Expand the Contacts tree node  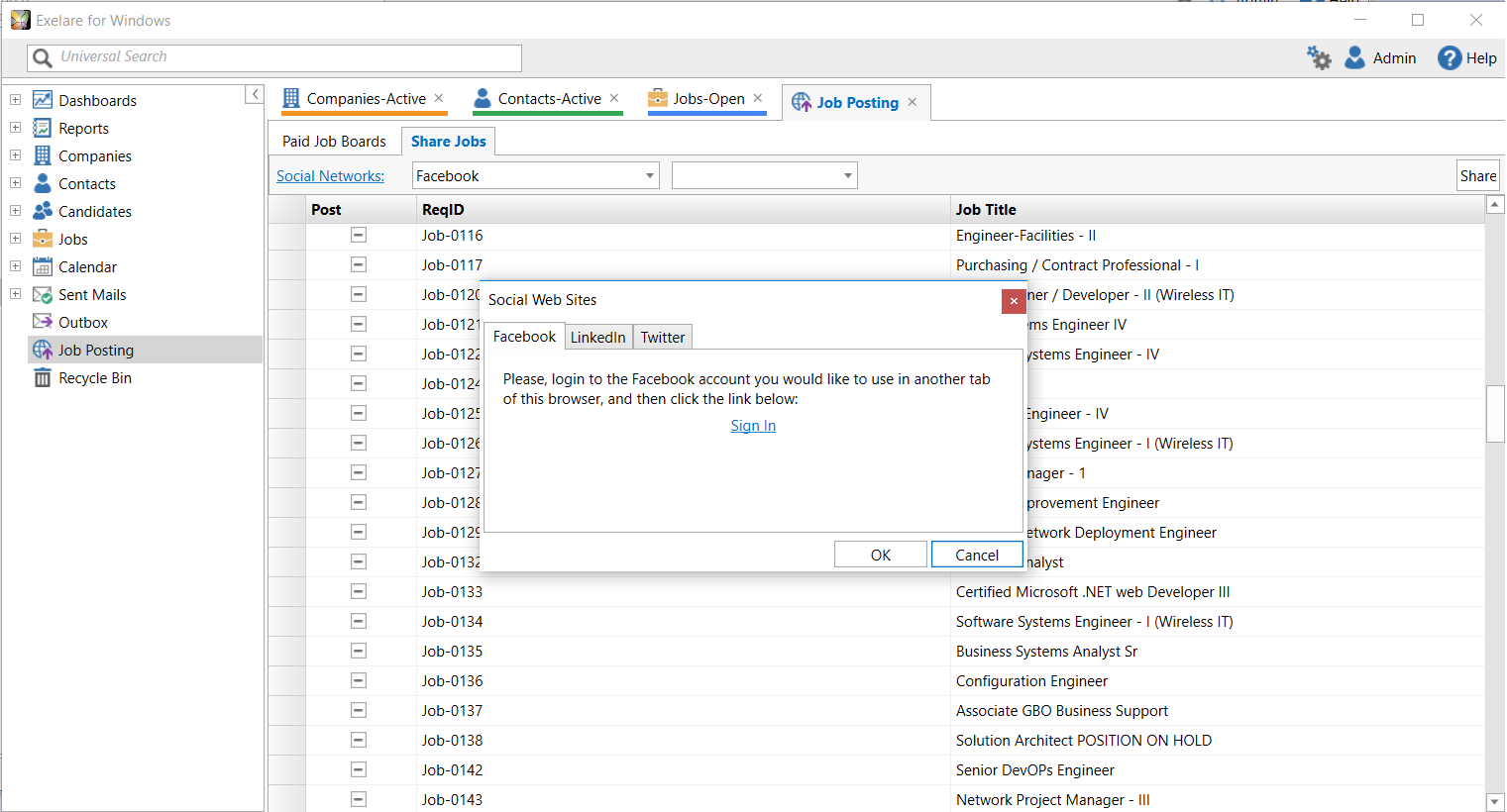point(15,183)
